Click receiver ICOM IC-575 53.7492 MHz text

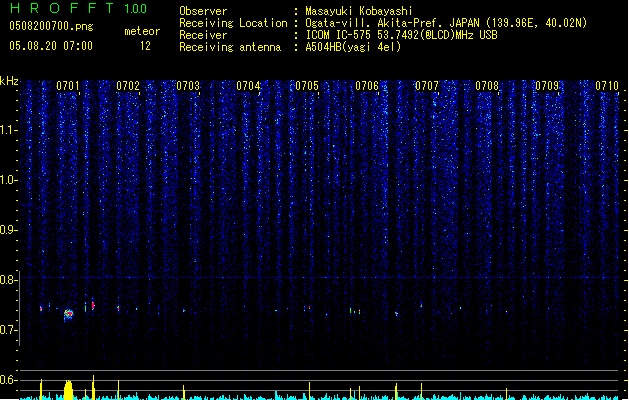tap(401, 35)
